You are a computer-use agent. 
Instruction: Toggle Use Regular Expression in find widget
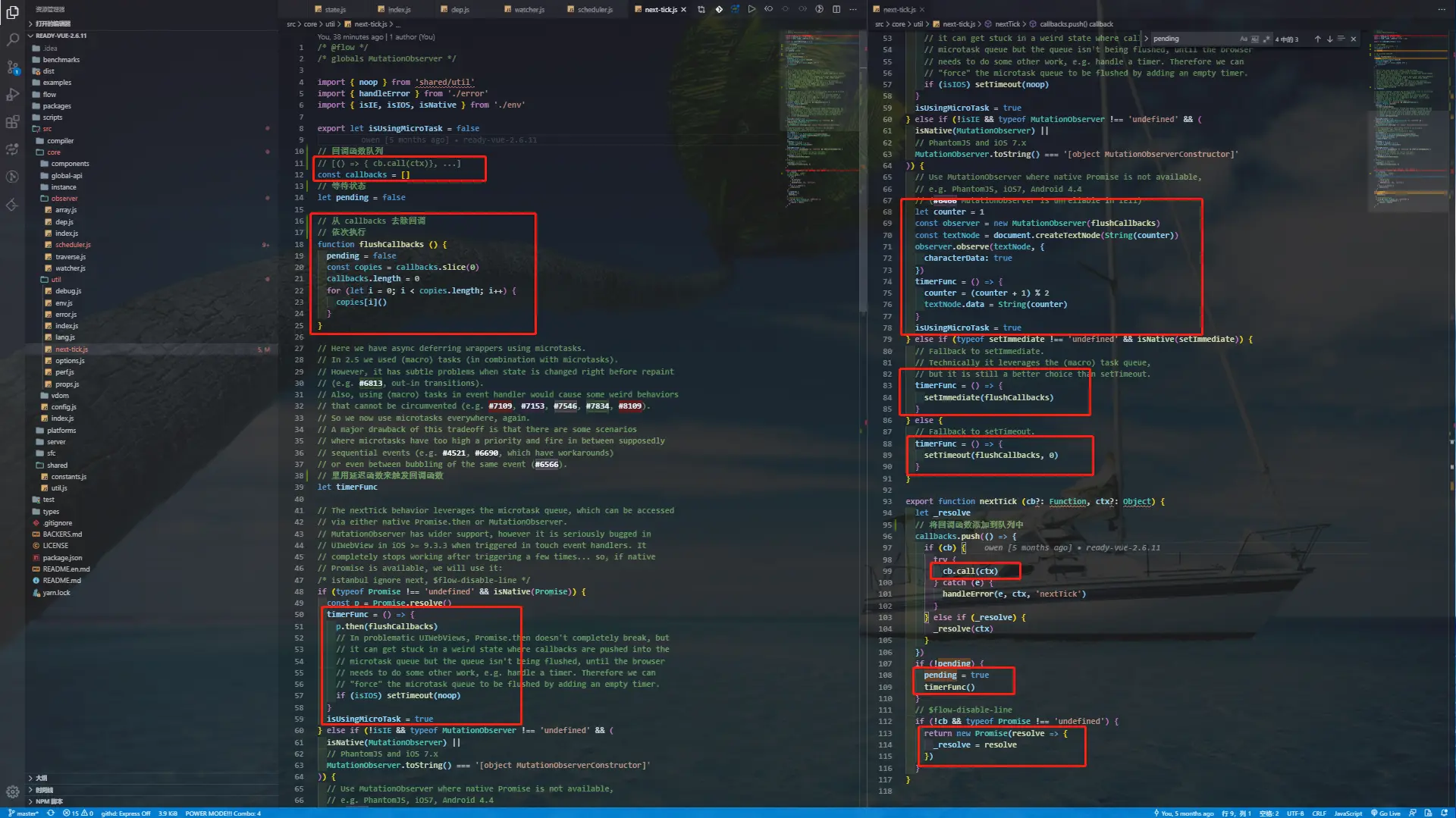(1266, 39)
